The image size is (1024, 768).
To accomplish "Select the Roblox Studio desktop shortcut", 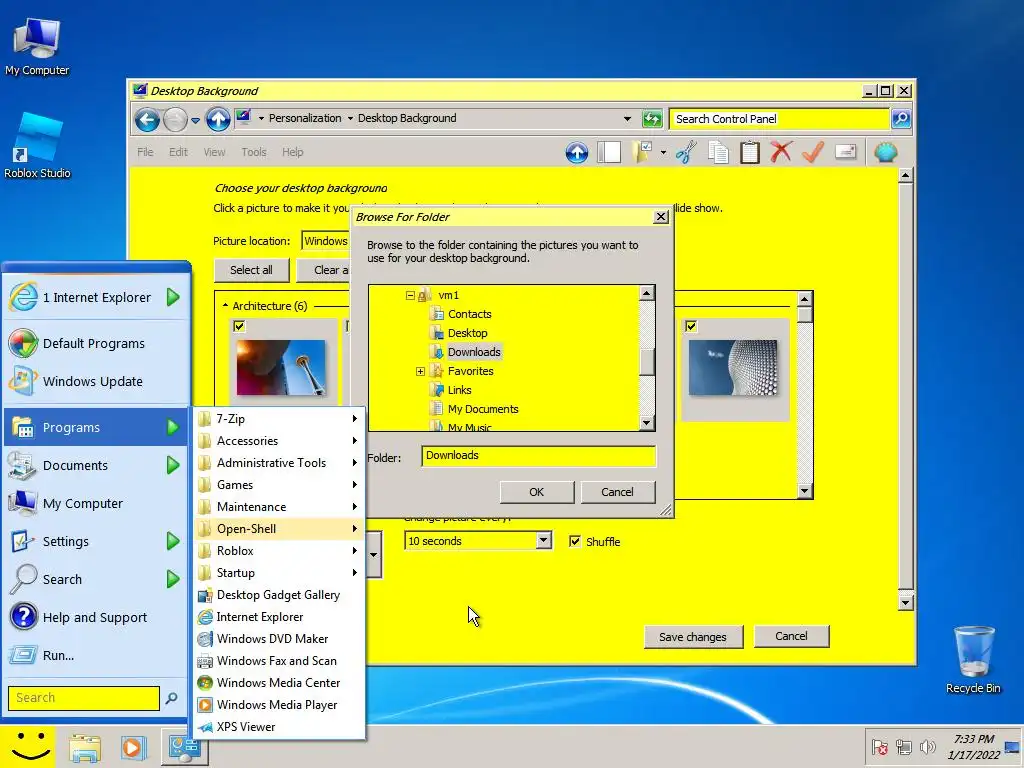I will (37, 145).
